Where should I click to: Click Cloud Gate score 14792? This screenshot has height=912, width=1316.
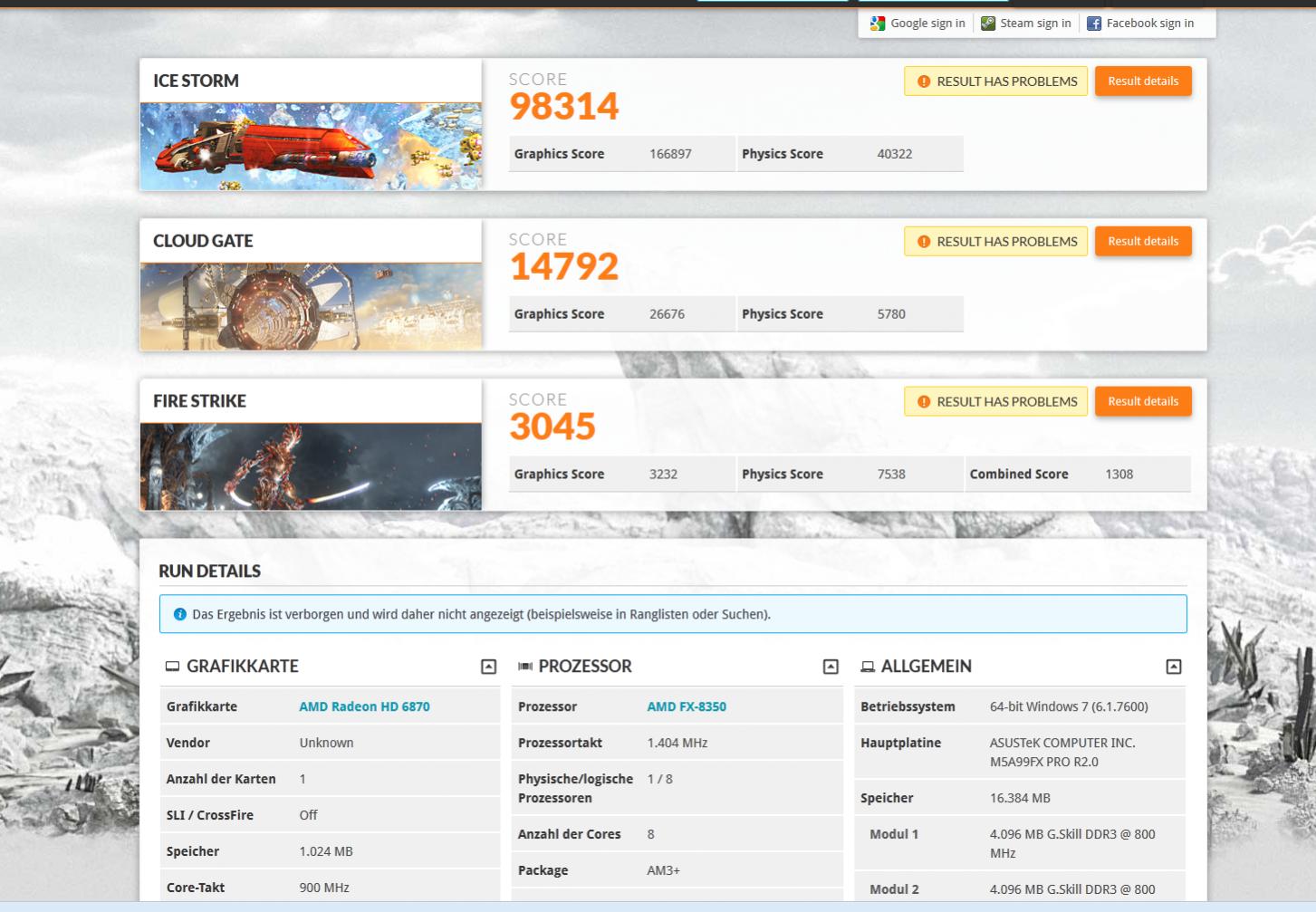coord(564,266)
